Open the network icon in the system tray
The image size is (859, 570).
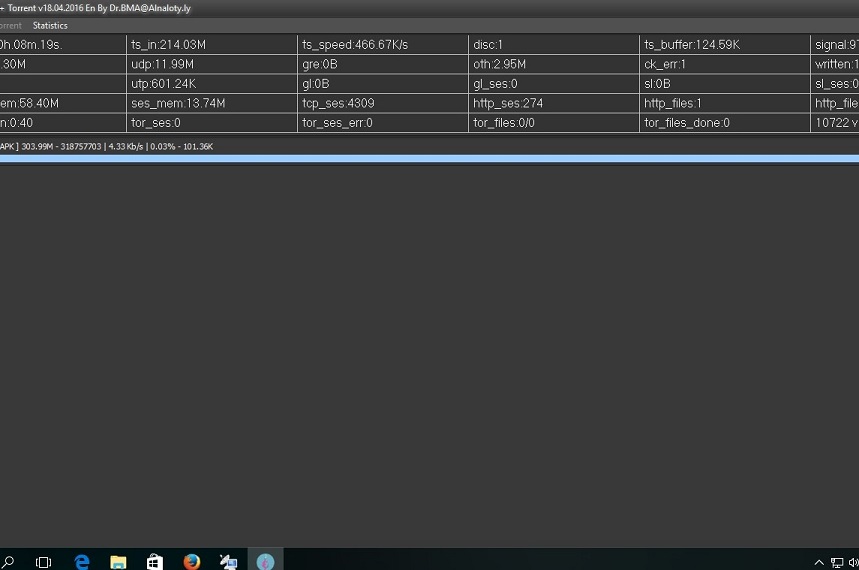tap(837, 562)
